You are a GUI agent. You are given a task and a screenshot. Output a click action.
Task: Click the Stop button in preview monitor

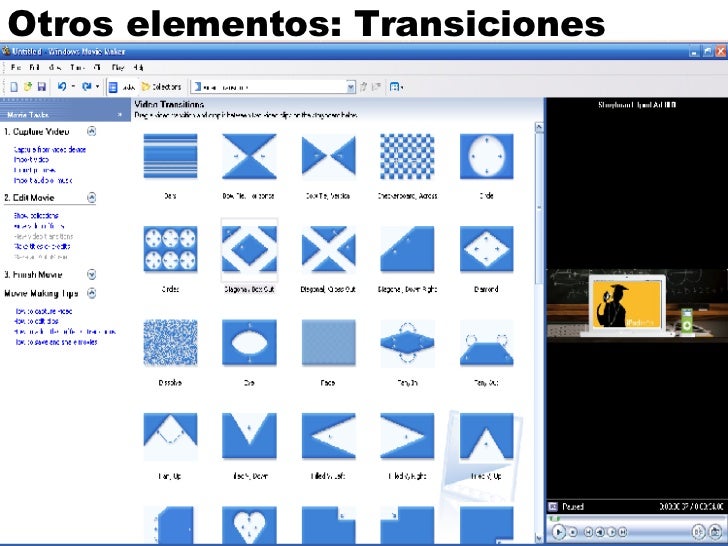coord(573,533)
